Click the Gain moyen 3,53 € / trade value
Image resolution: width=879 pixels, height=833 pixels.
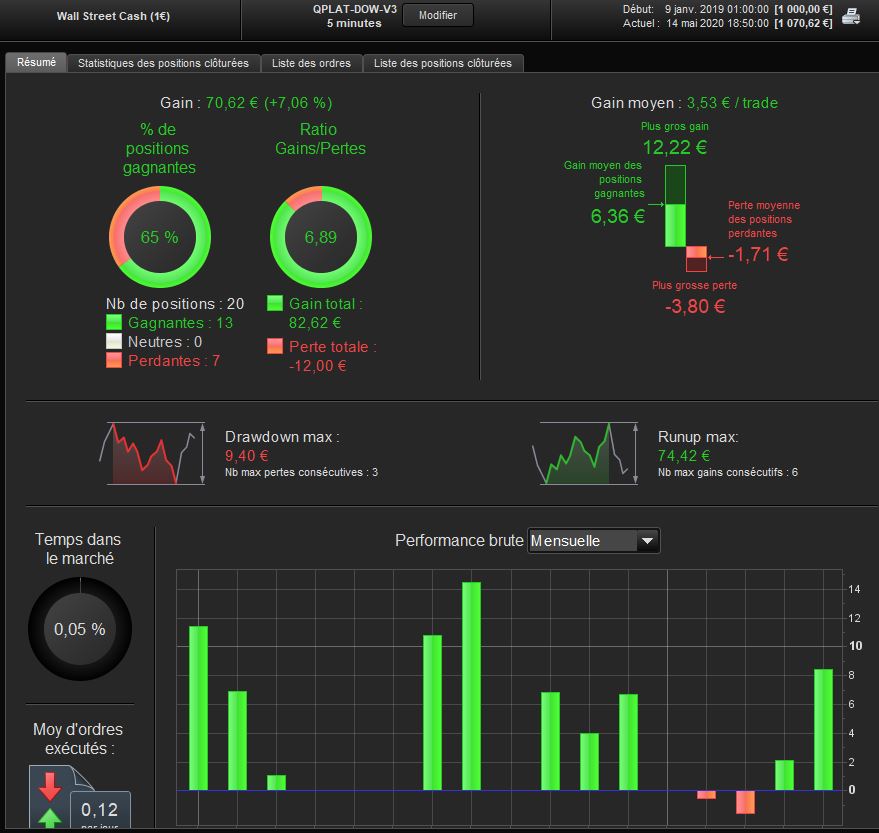pyautogui.click(x=732, y=103)
